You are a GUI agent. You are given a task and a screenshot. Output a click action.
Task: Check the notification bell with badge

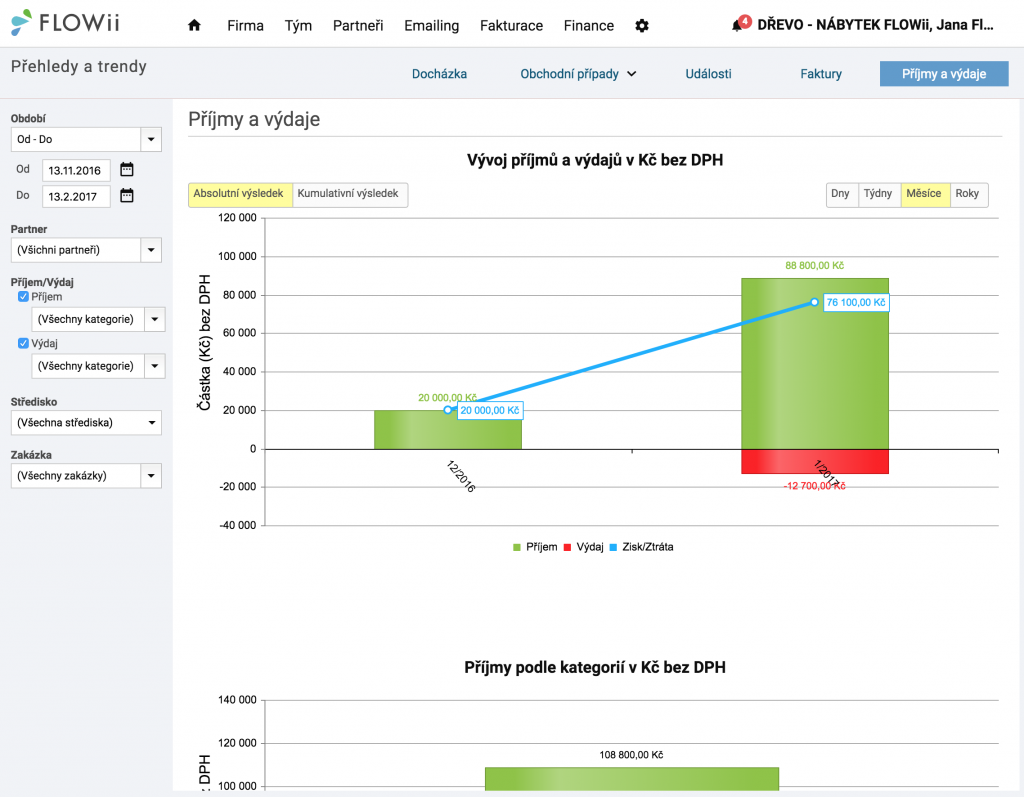tap(741, 24)
